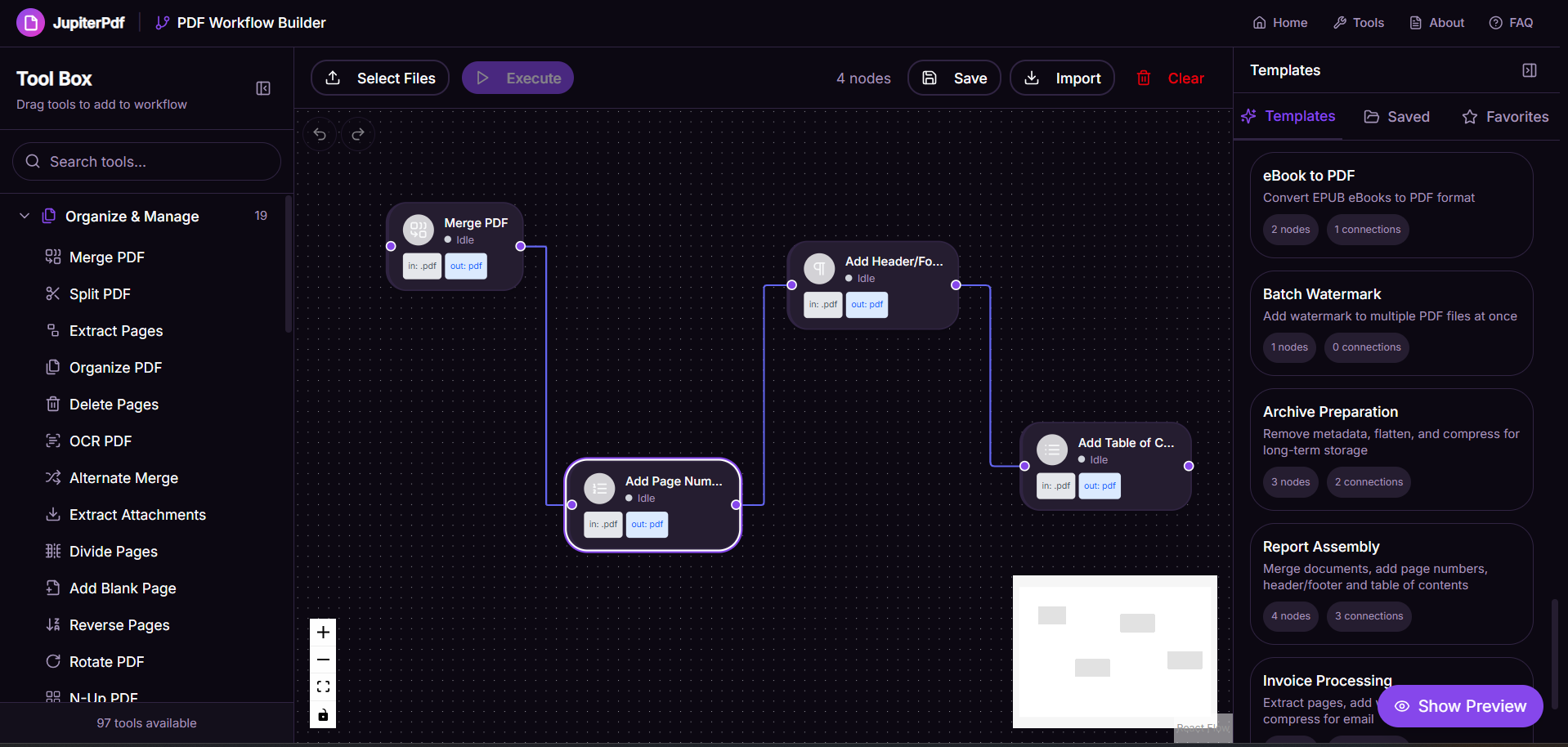Click the JupiterPdf logo icon
Image resolution: width=1568 pixels, height=747 pixels.
(x=31, y=23)
